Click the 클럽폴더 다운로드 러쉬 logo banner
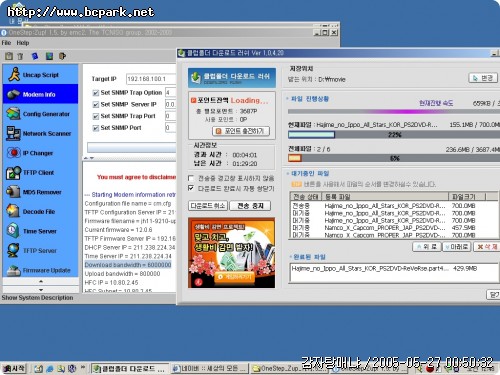The height and width of the screenshot is (375, 500). (232, 78)
